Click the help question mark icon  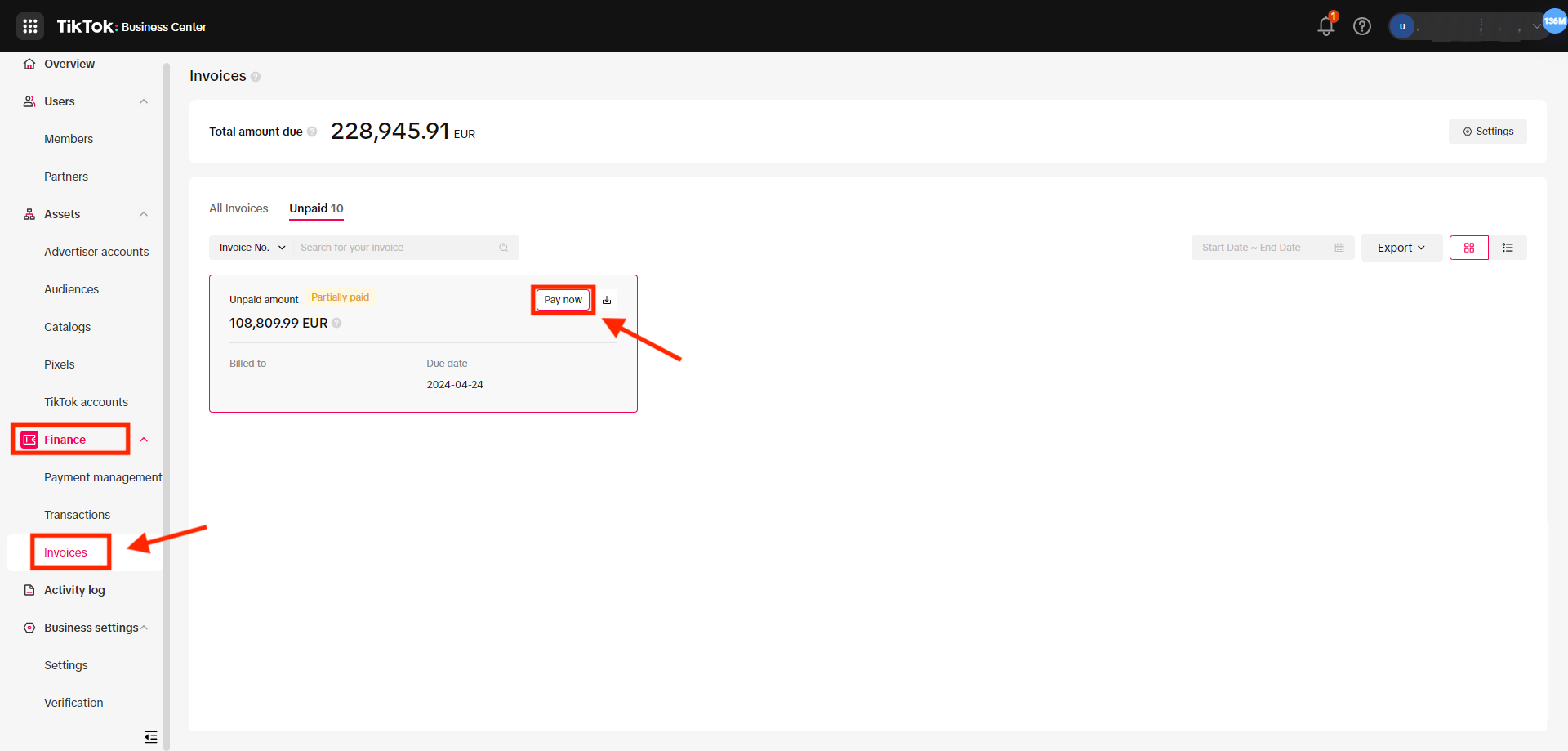(1361, 26)
